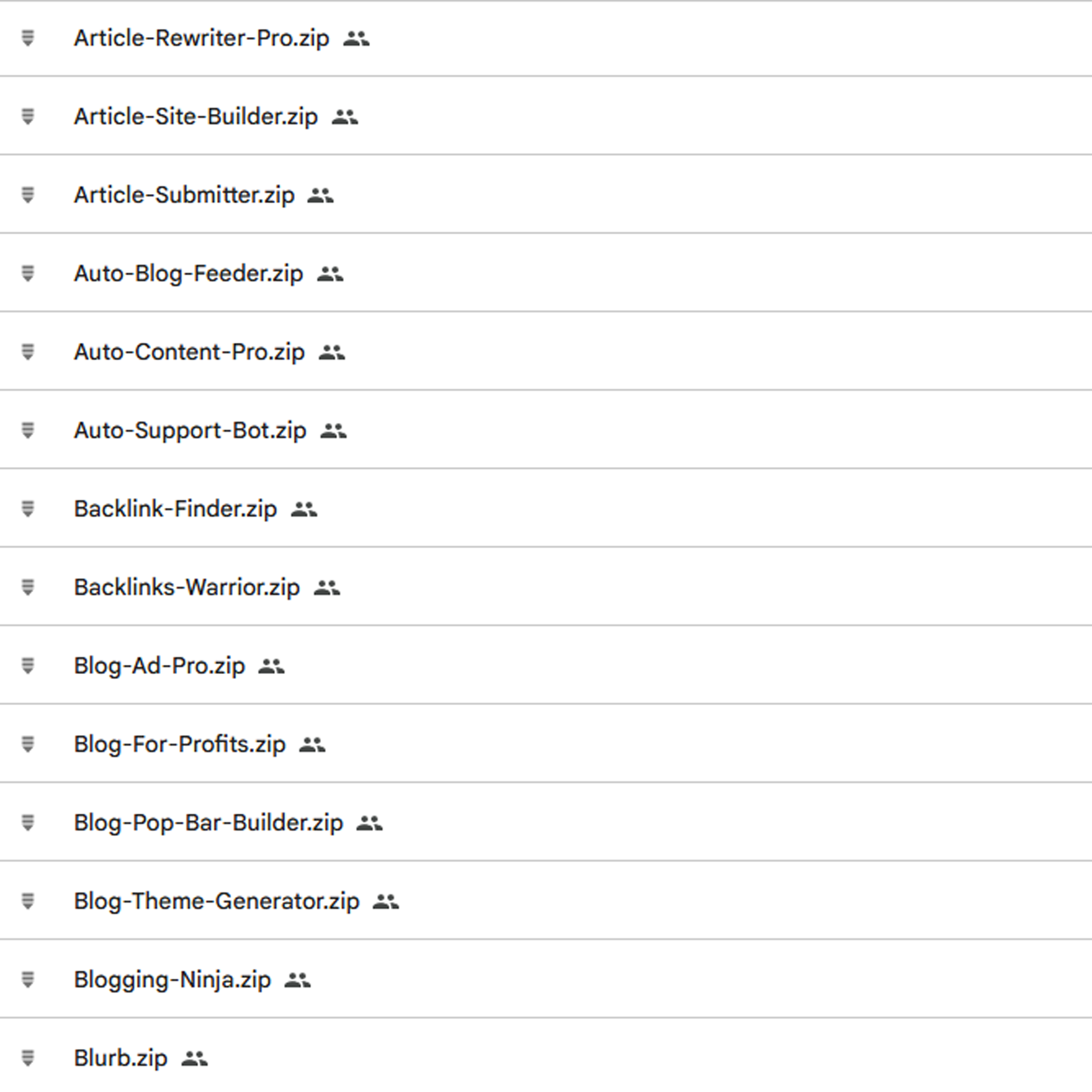The height and width of the screenshot is (1092, 1092).
Task: Click the shared people icon next to Article-Site-Builder.zip
Action: 345,116
